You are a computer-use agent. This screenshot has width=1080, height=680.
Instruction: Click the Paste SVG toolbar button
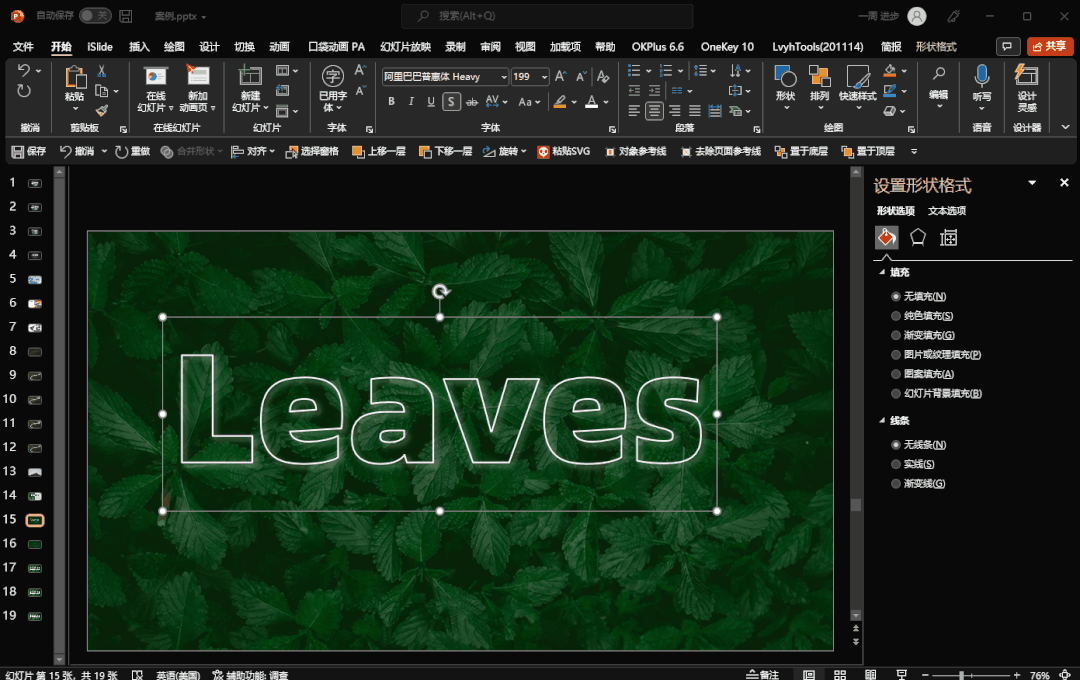click(563, 152)
